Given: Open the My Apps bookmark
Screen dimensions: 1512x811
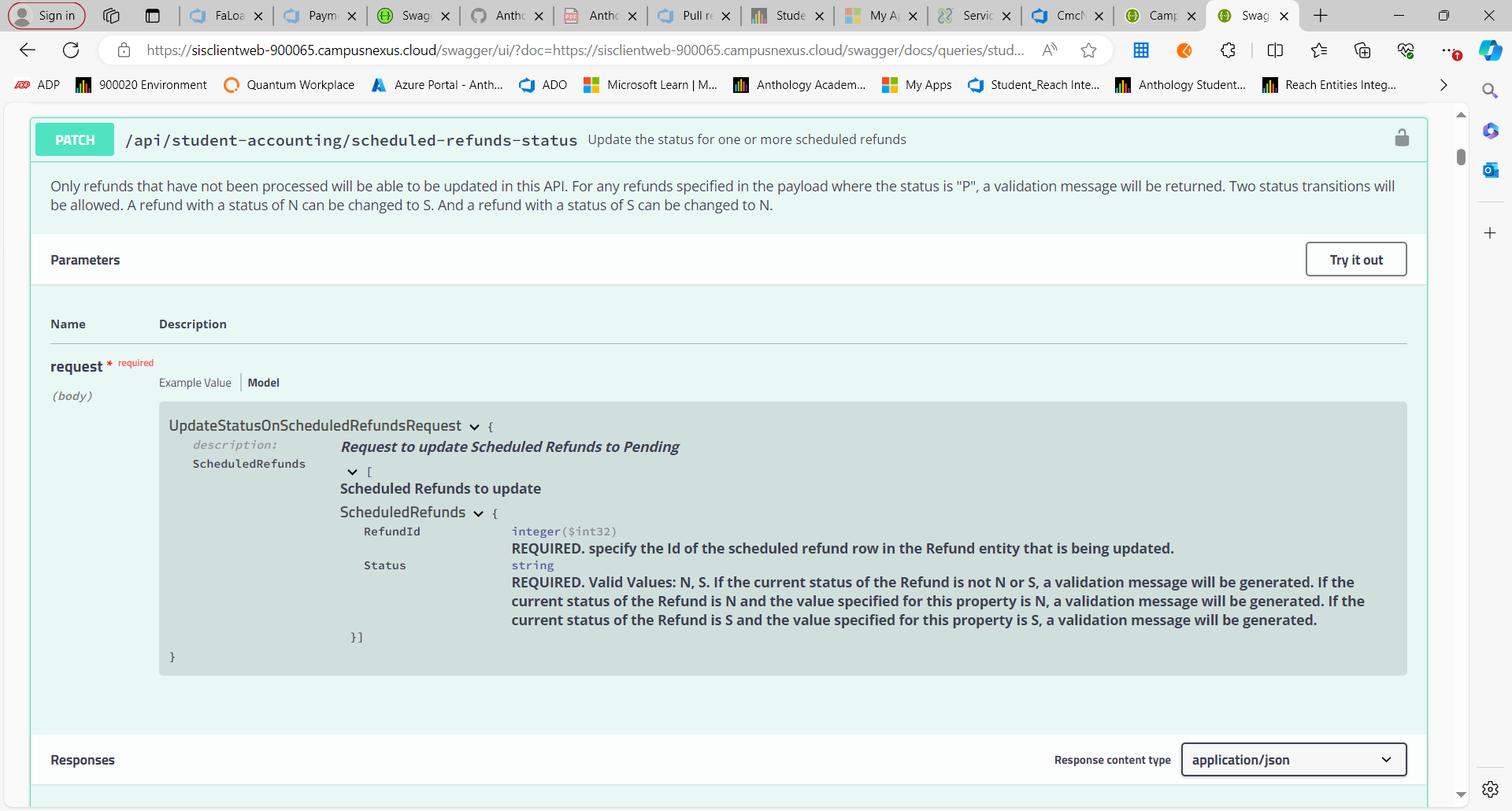Looking at the screenshot, I should 917,85.
